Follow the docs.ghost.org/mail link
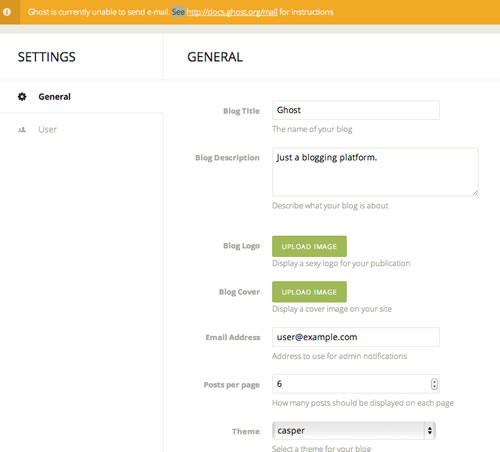This screenshot has height=452, width=500. tap(232, 12)
